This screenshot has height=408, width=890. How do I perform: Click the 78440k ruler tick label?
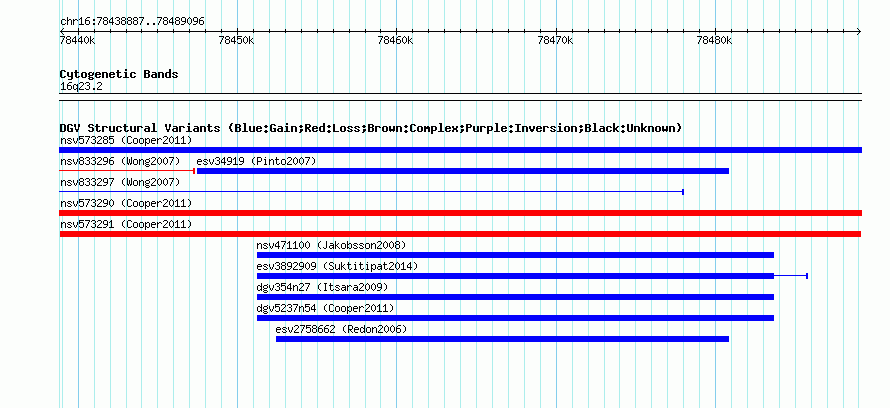tap(78, 40)
